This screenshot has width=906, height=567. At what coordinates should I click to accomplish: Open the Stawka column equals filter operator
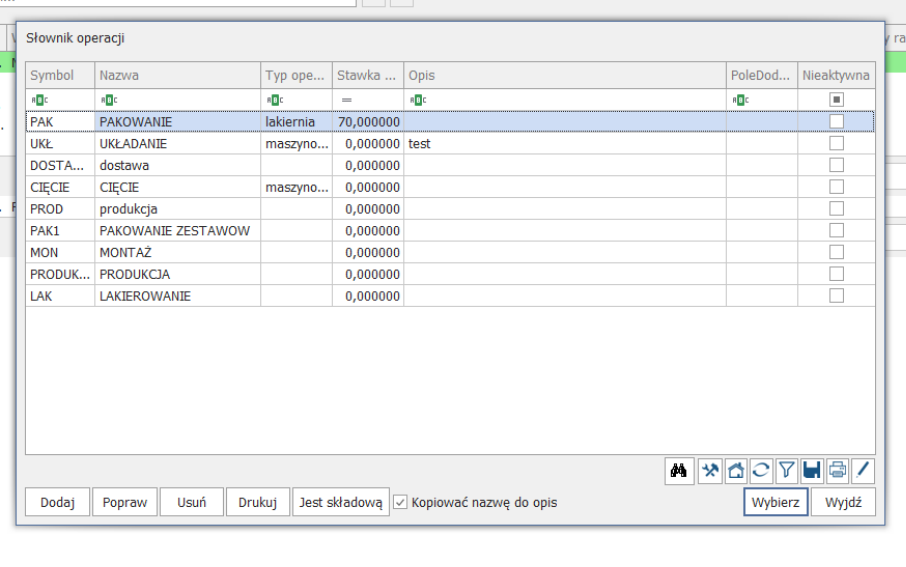[346, 99]
